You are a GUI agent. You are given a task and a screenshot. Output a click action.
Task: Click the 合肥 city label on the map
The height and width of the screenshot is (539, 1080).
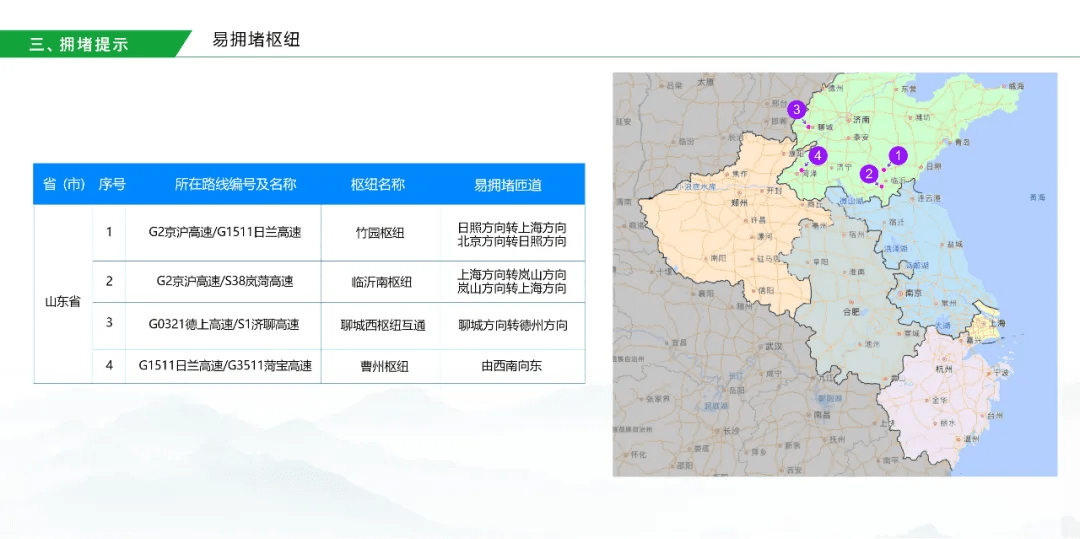[x=851, y=312]
